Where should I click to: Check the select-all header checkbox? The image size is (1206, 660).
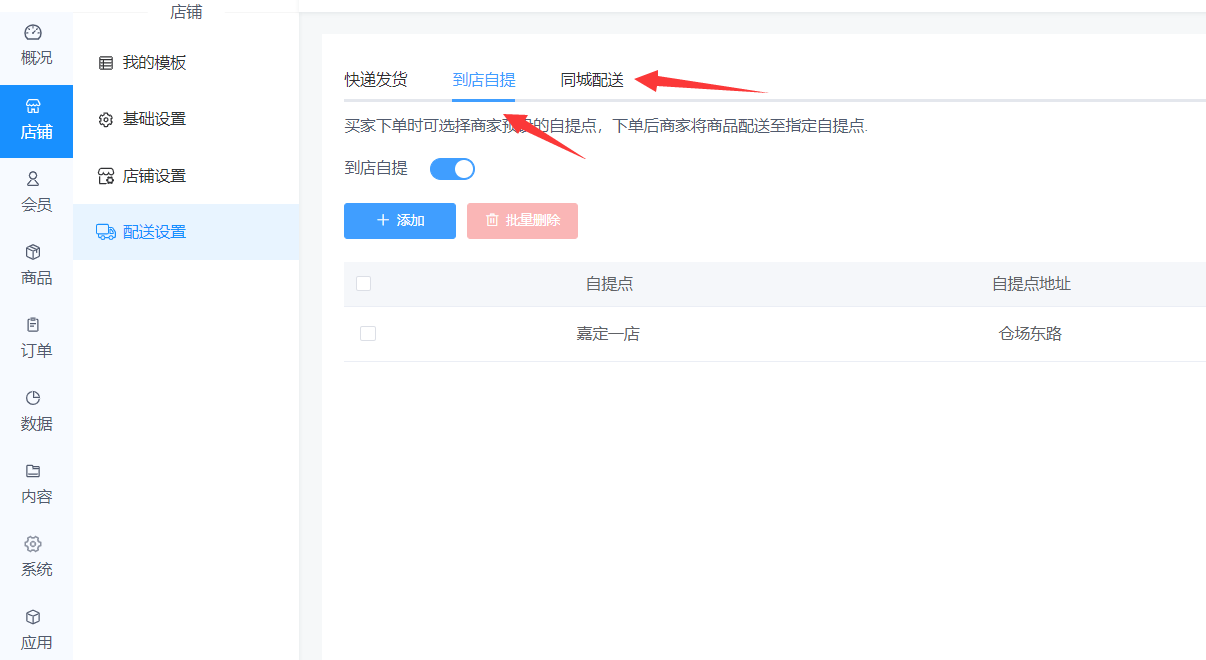point(364,284)
